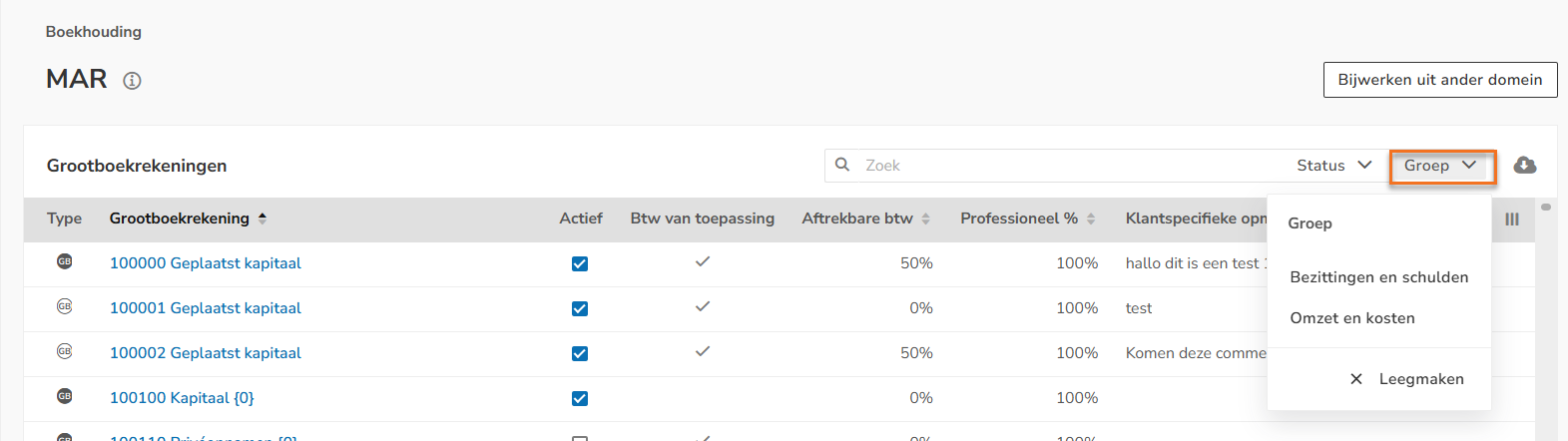Click the type icon of account 100001
The image size is (1568, 441).
(x=65, y=306)
